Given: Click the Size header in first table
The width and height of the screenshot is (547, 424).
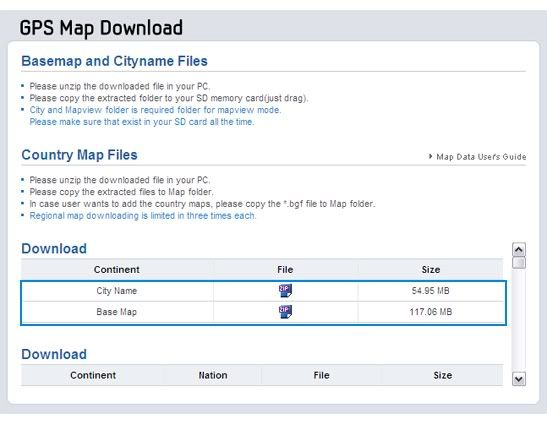Looking at the screenshot, I should click(x=431, y=269).
